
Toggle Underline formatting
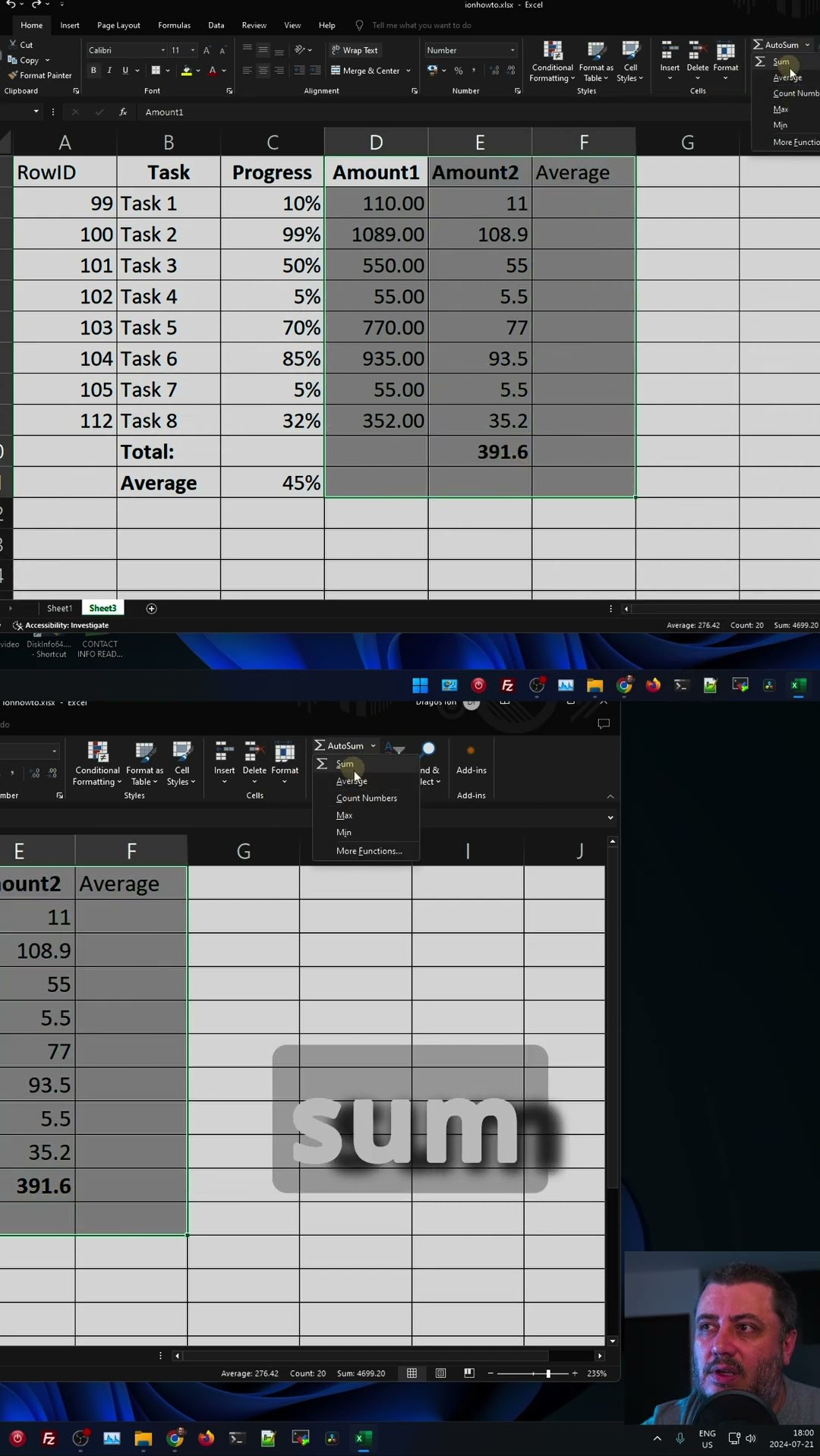point(125,71)
